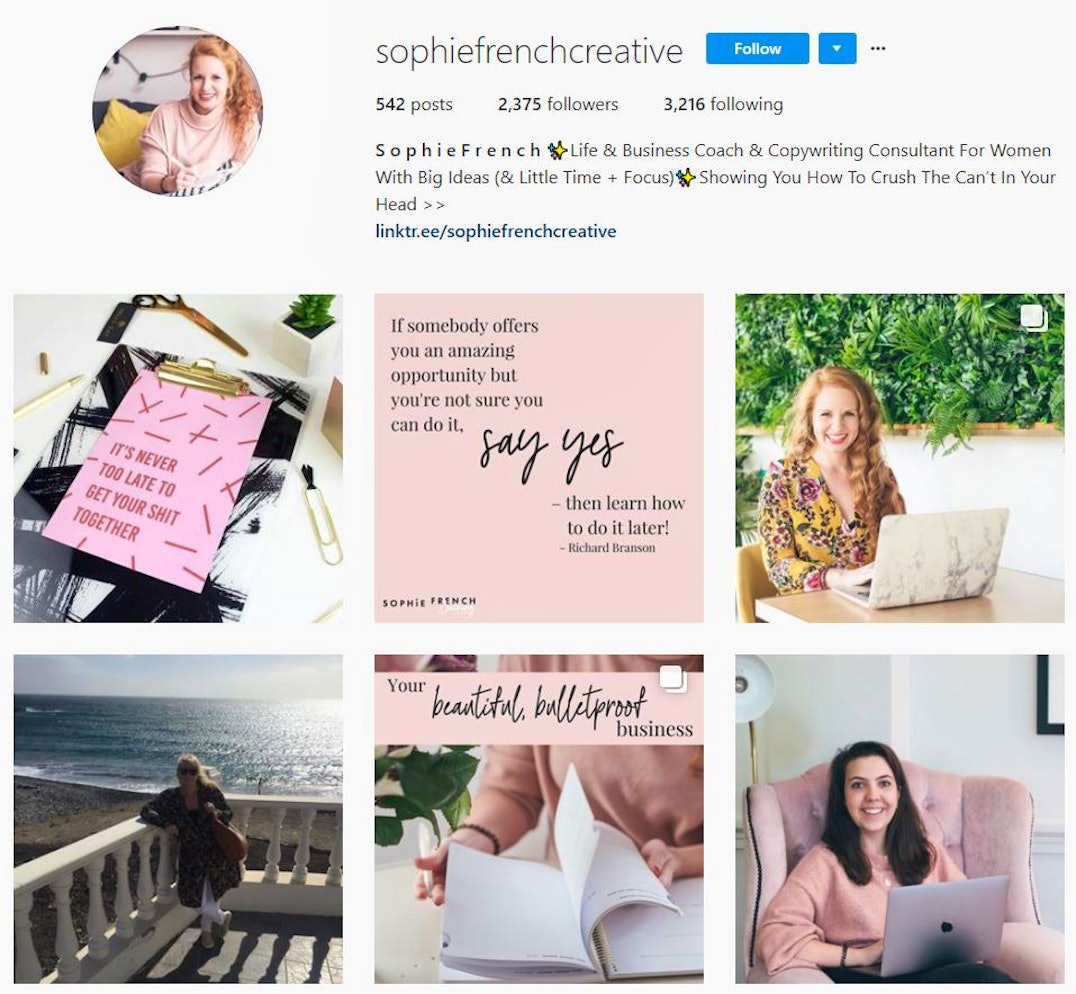This screenshot has width=1076, height=994.
Task: View the 3,216 following list
Action: (x=723, y=104)
